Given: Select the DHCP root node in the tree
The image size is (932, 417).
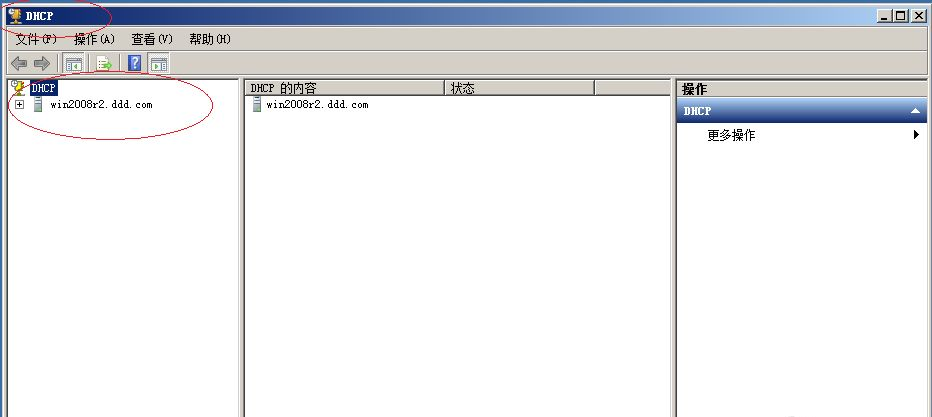Looking at the screenshot, I should [44, 88].
